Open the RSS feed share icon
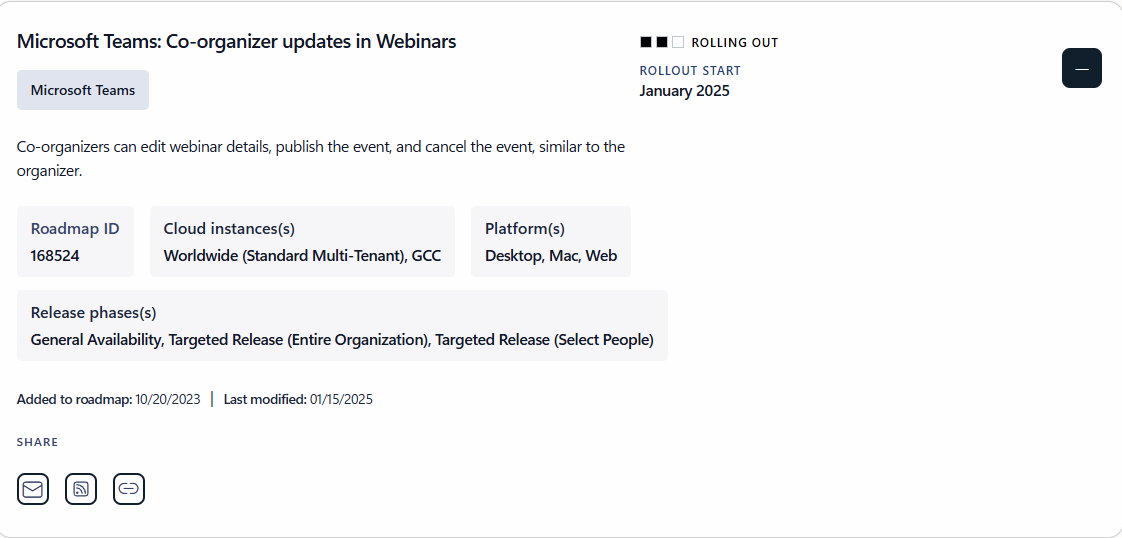This screenshot has height=538, width=1122. tap(81, 489)
